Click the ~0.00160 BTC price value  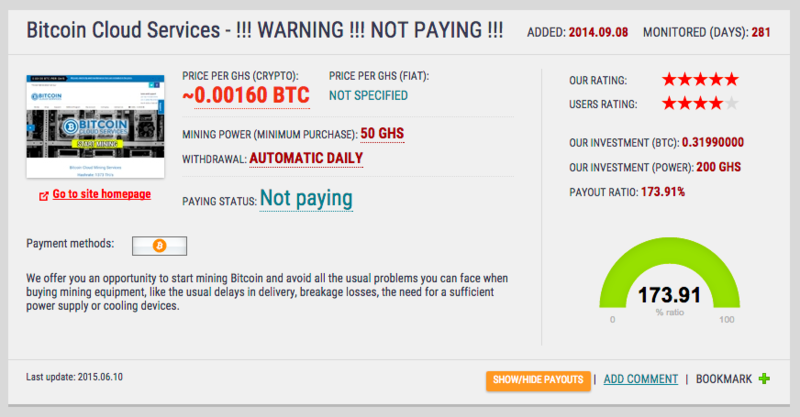coord(246,95)
